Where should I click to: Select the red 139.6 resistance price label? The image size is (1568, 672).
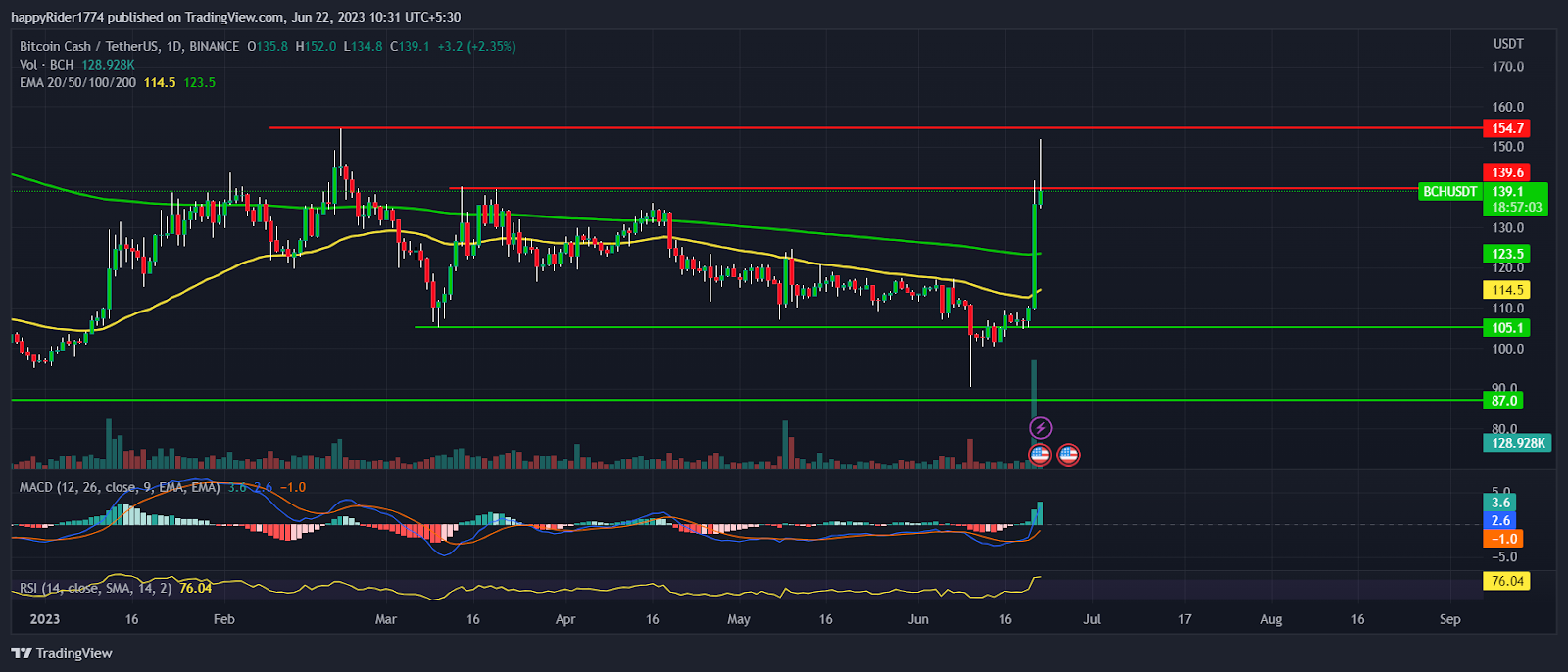click(x=1508, y=172)
